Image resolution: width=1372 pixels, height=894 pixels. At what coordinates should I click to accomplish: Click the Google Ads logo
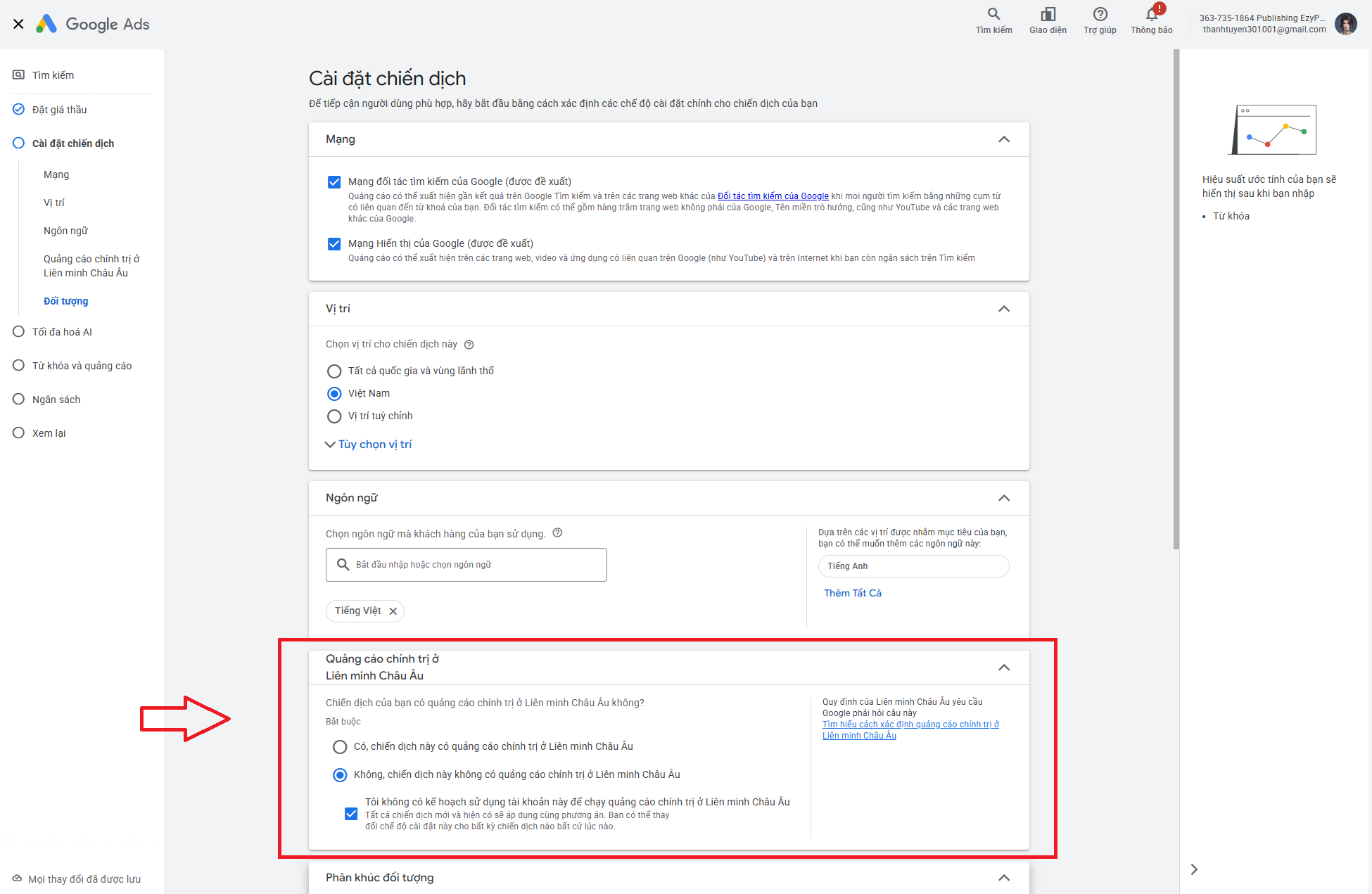93,24
